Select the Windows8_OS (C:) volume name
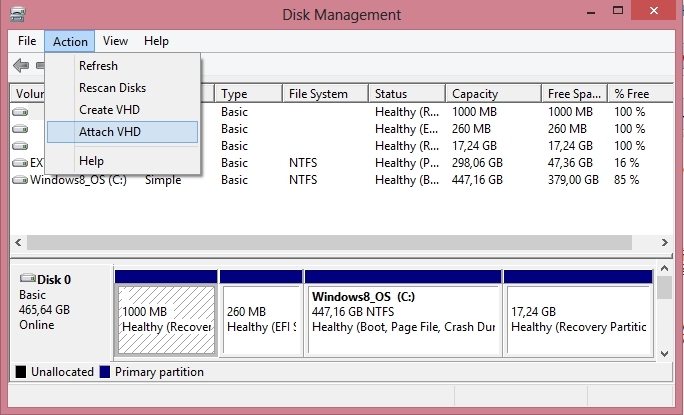Screen dimensions: 684x415 click(x=78, y=180)
